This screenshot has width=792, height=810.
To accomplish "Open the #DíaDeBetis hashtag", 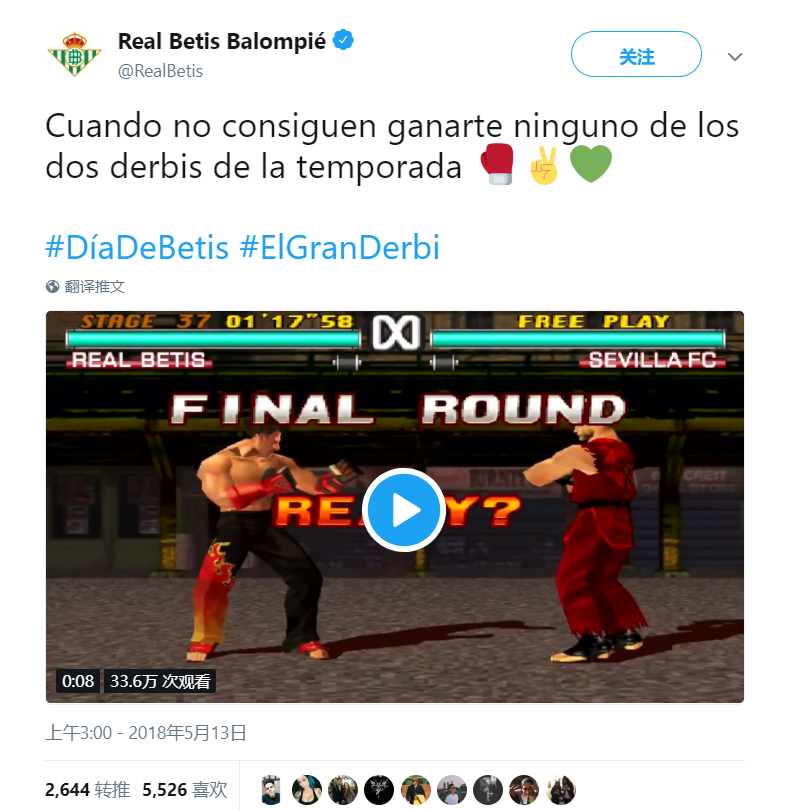I will [x=137, y=247].
